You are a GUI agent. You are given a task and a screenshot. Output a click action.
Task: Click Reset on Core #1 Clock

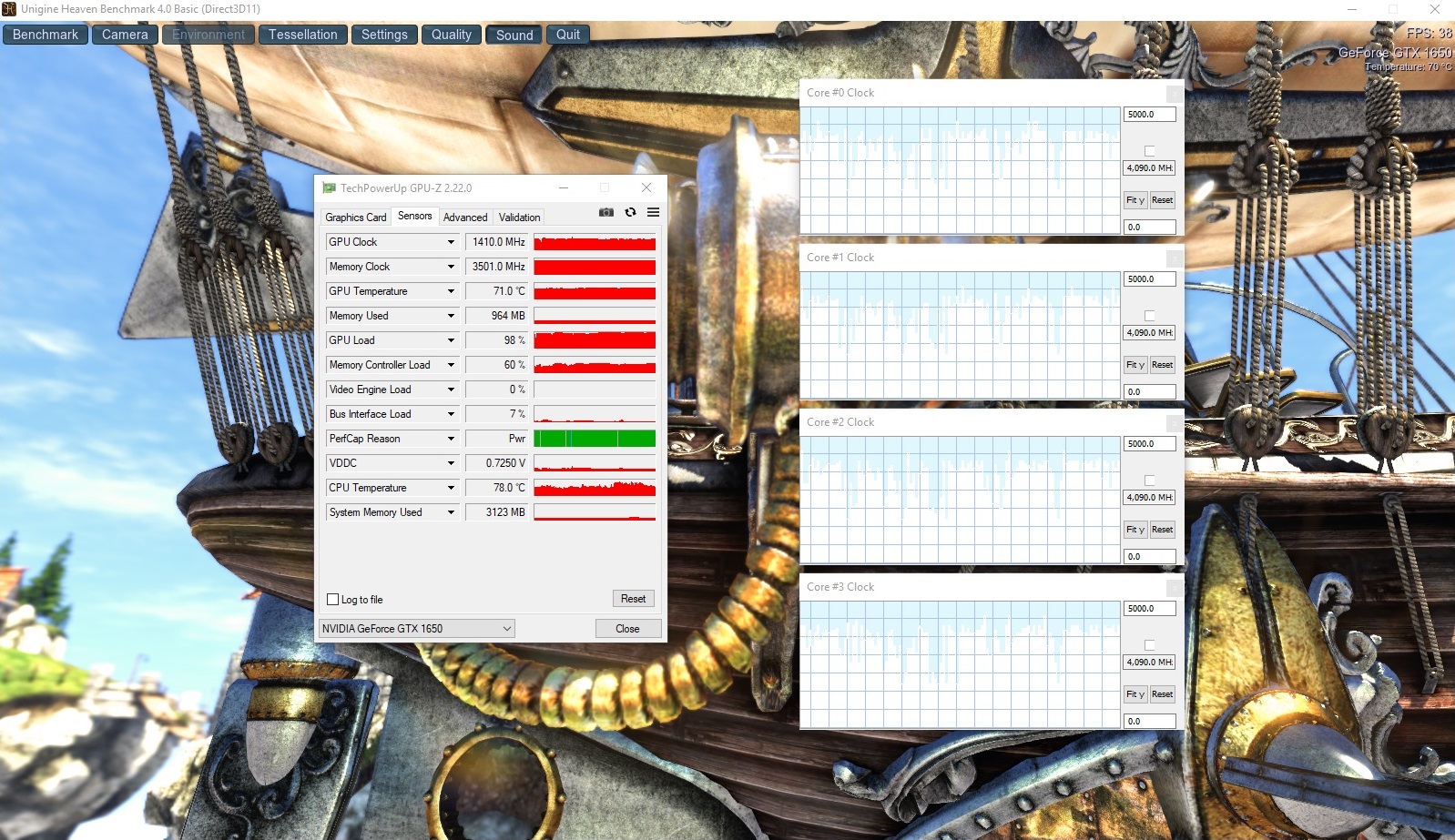coord(1163,365)
